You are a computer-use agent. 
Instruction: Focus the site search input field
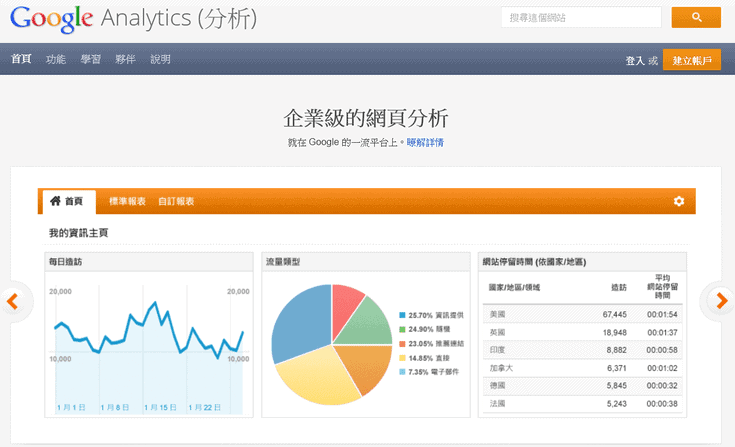tap(581, 17)
